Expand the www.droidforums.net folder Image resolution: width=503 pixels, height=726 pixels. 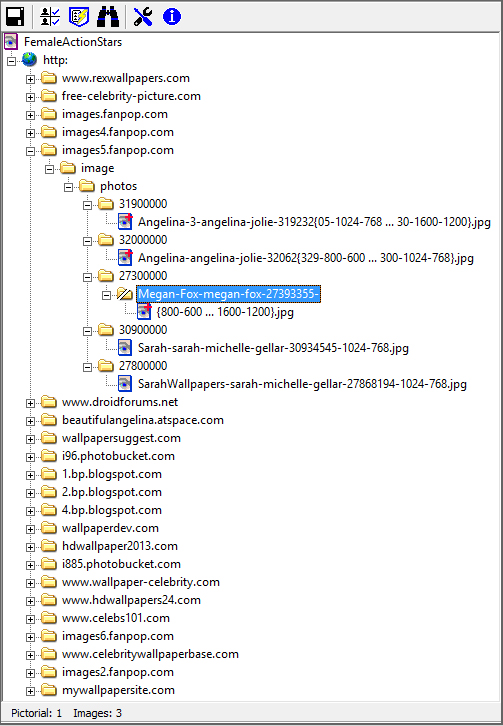click(30, 403)
